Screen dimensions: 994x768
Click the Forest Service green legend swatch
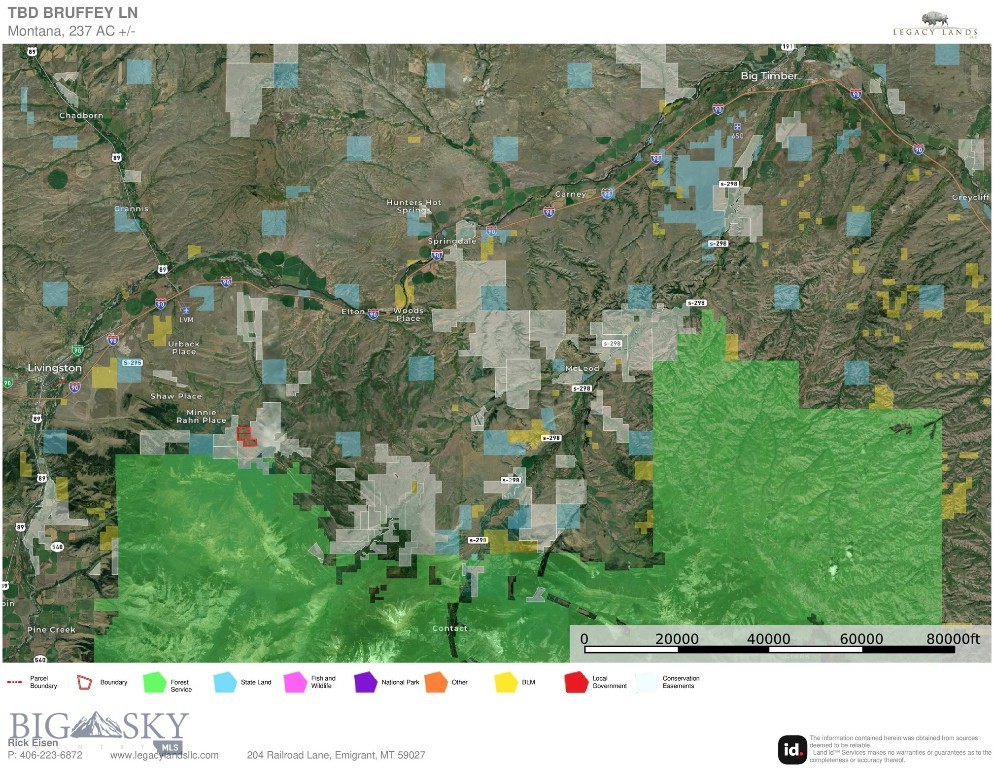153,682
